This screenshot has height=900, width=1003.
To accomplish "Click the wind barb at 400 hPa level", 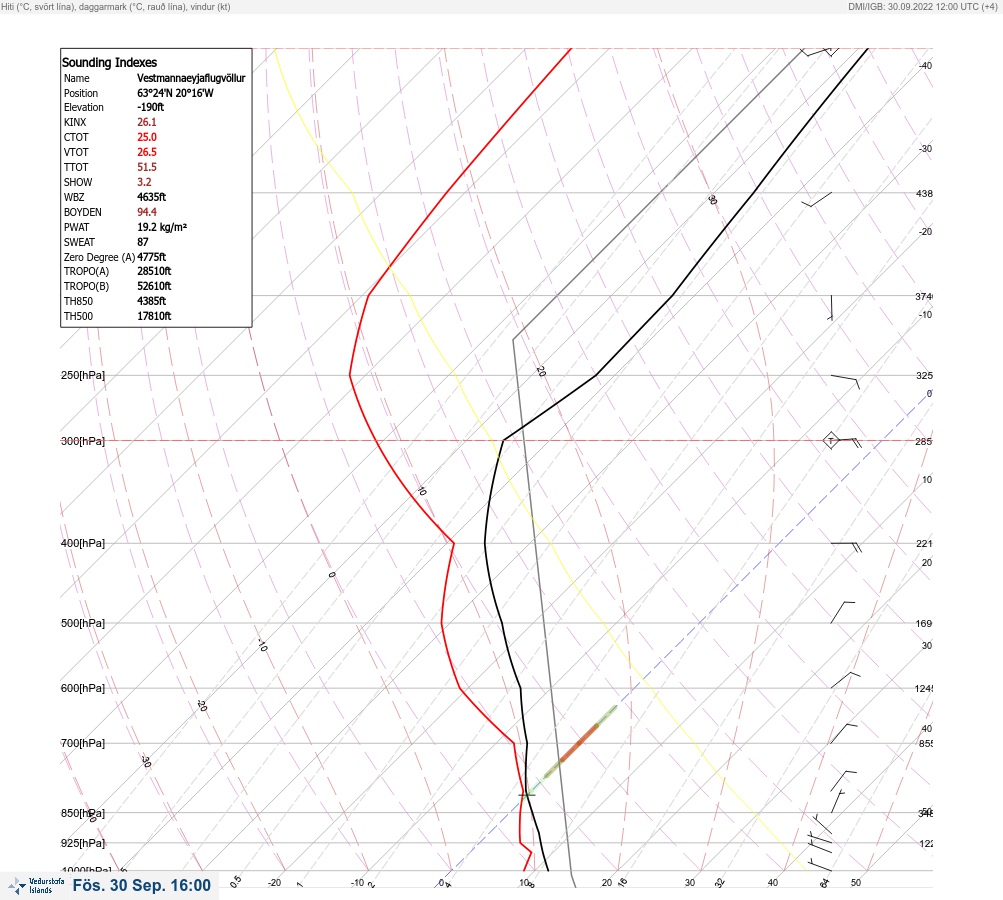I will coord(846,546).
